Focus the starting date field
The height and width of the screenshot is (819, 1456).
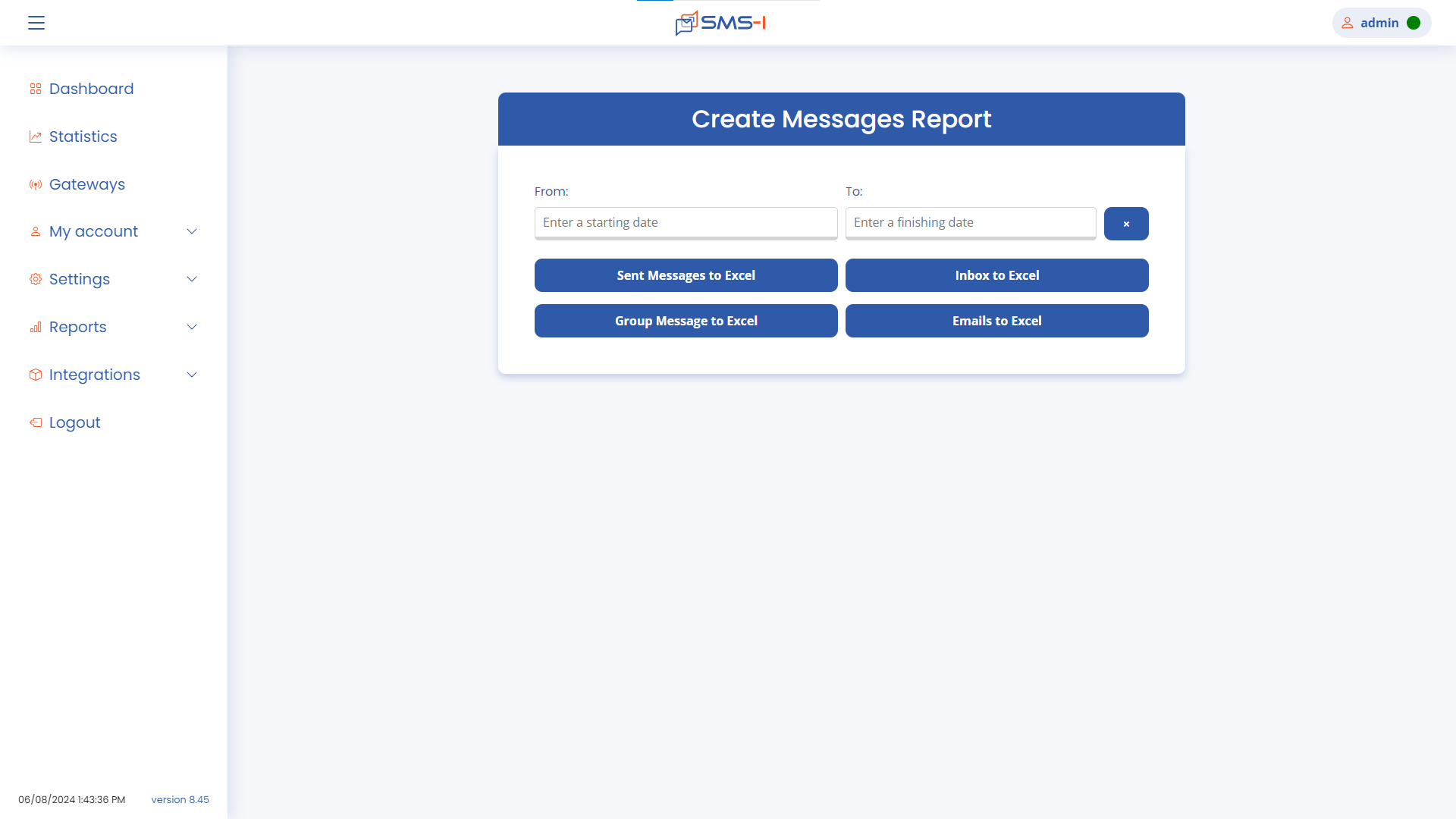[x=686, y=223]
